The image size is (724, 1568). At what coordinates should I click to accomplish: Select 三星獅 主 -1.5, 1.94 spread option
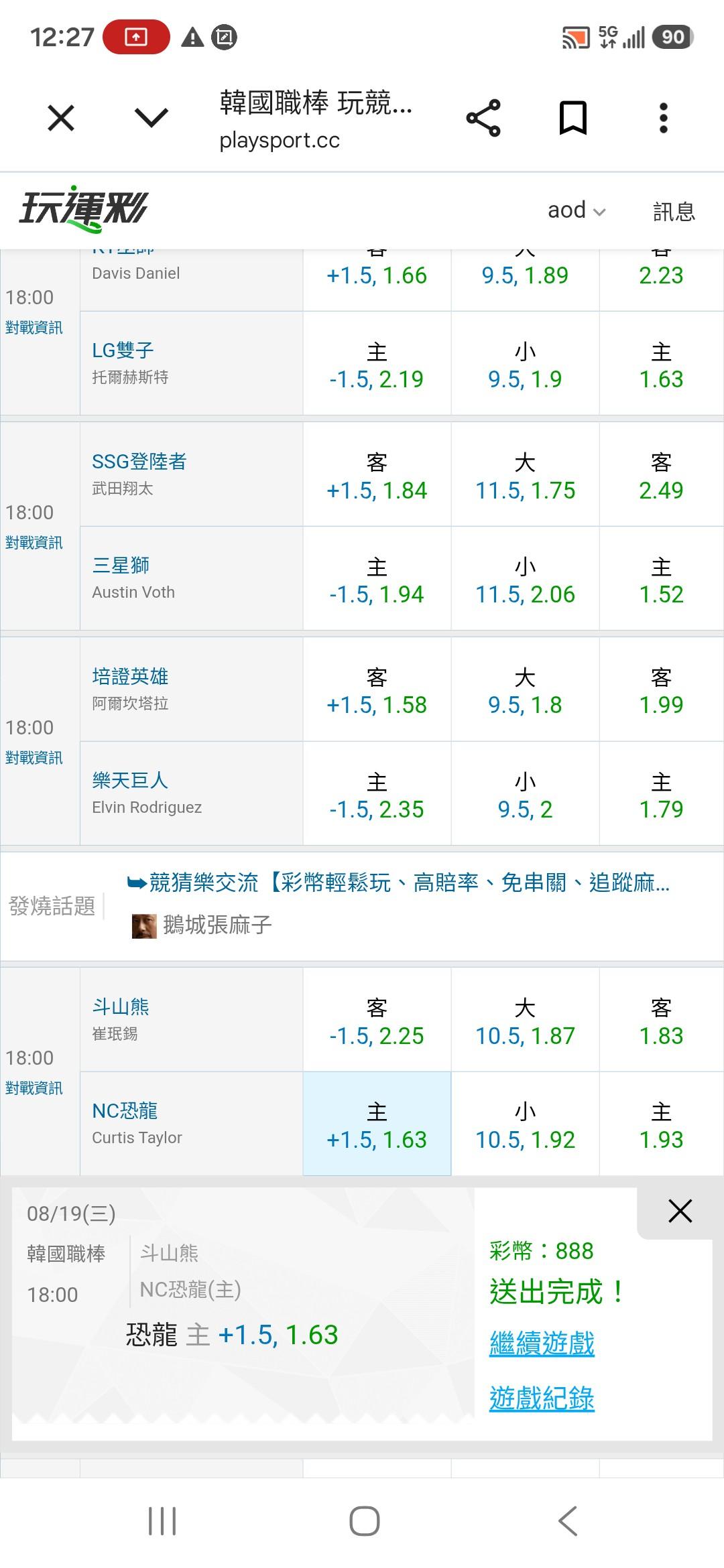(x=377, y=578)
